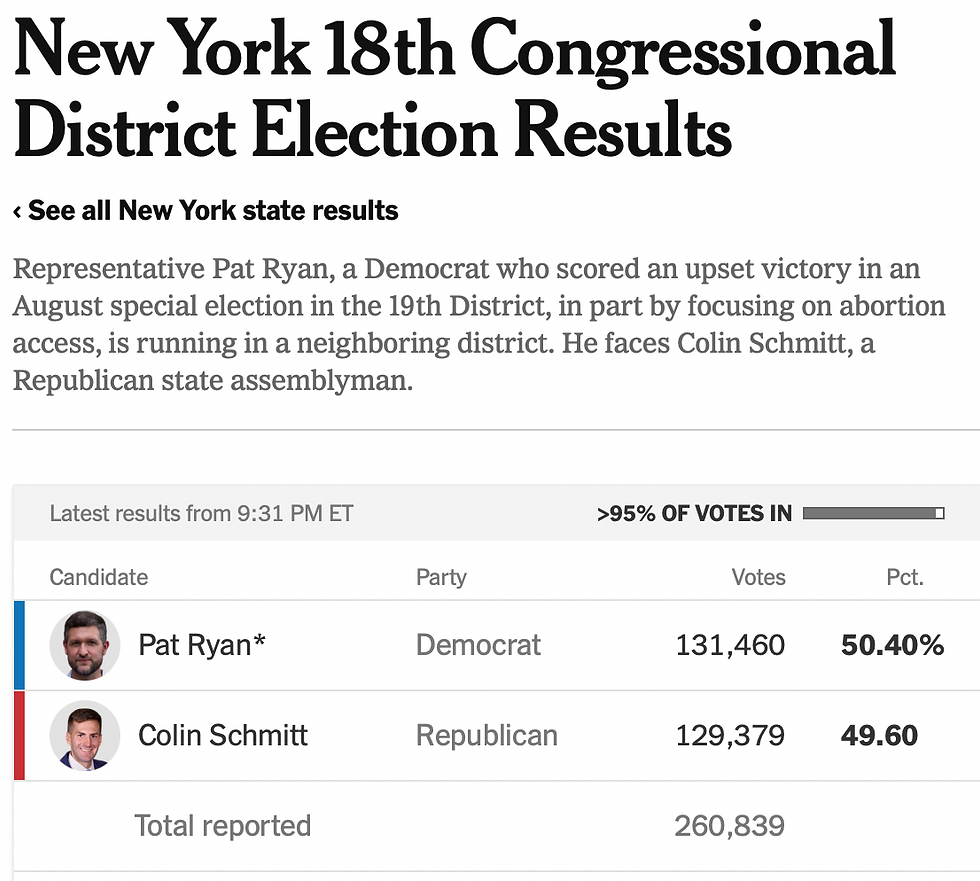Click the page headline title
The width and height of the screenshot is (980, 881).
point(455,88)
